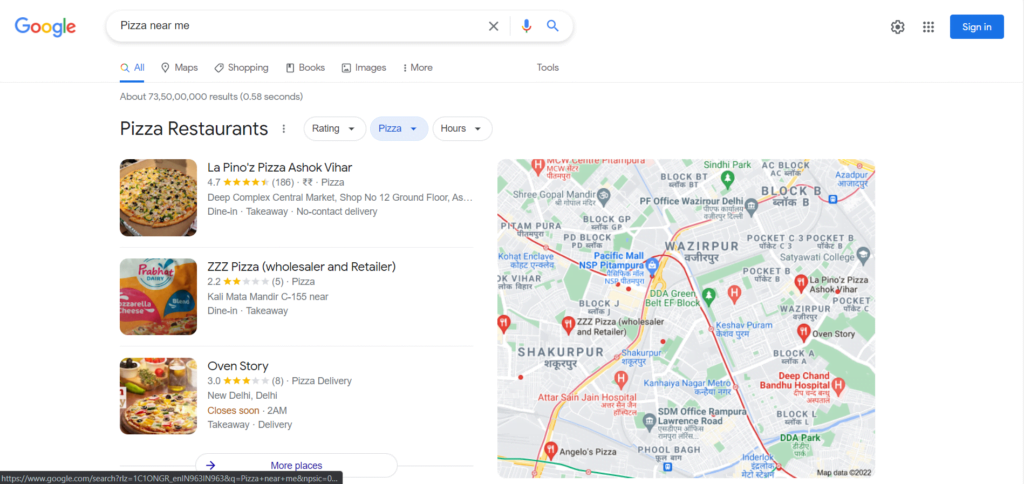This screenshot has width=1024, height=484.
Task: Open La Pino'z Pizza Ashok Vihar listing
Action: point(280,167)
